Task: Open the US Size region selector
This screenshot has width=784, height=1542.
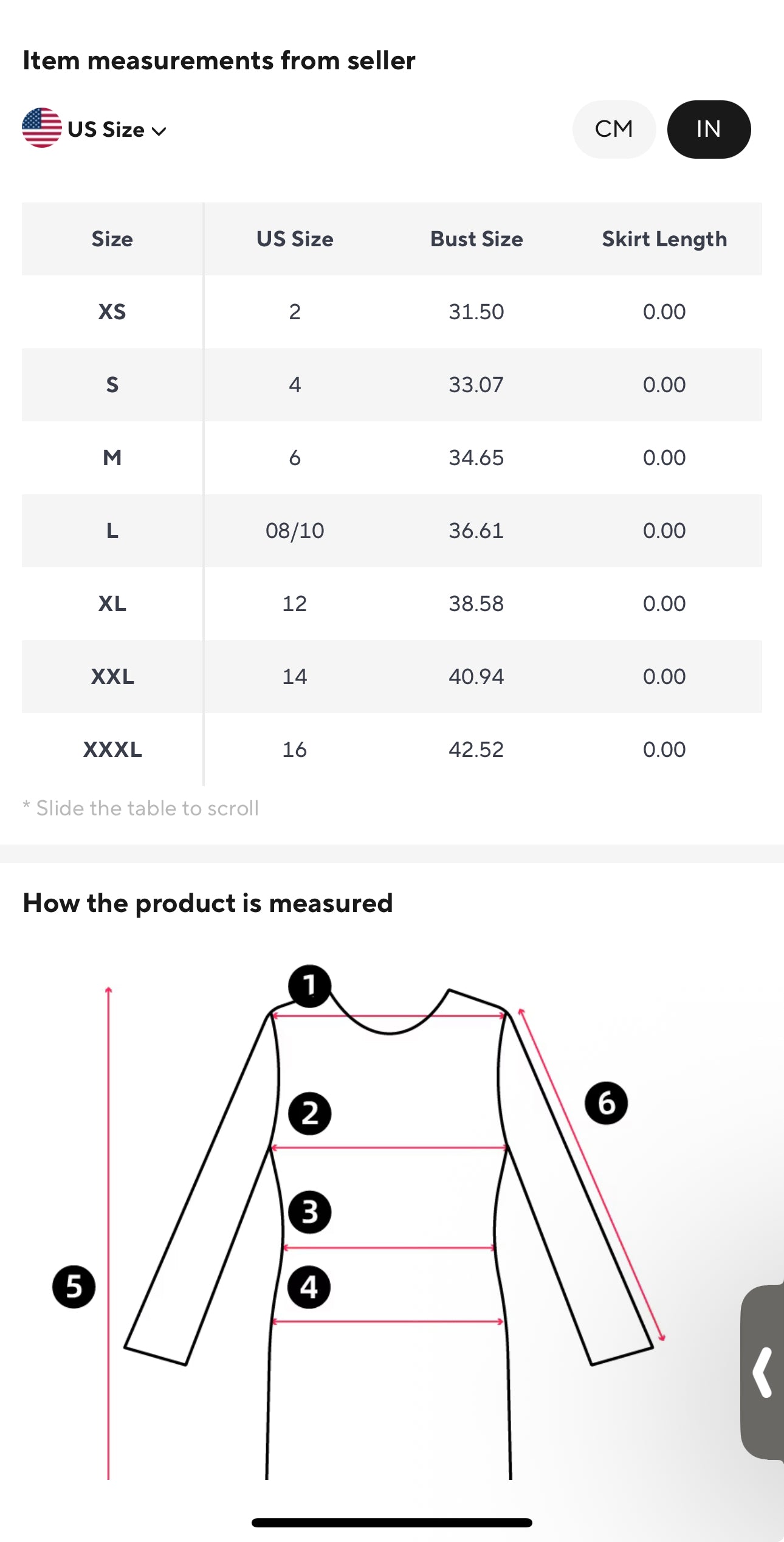Action: pyautogui.click(x=106, y=130)
